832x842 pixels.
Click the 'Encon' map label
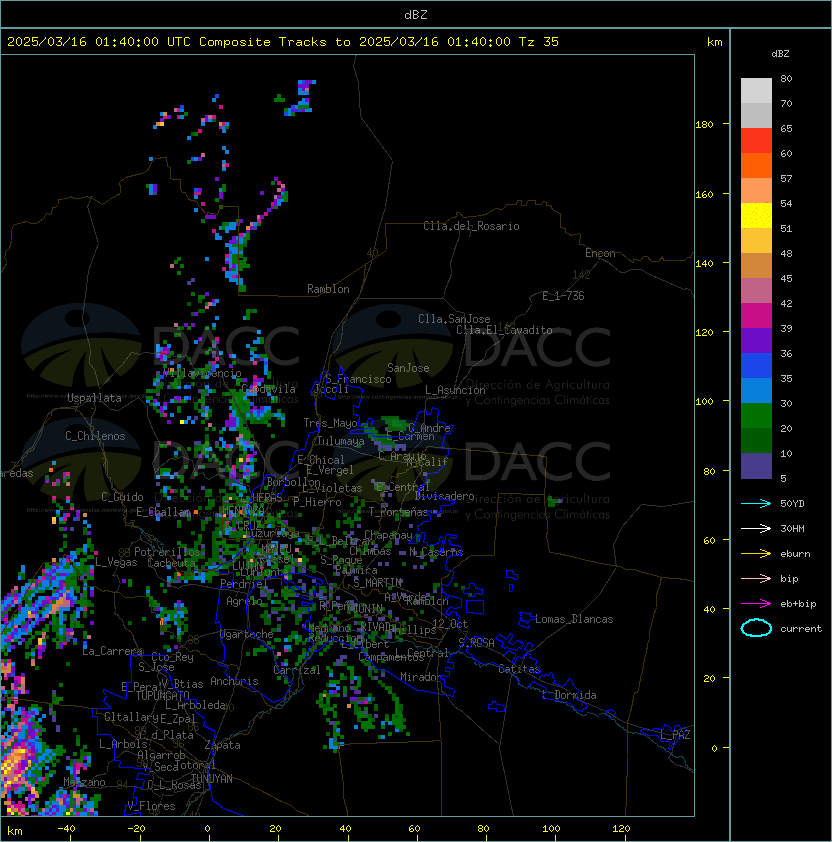(600, 253)
